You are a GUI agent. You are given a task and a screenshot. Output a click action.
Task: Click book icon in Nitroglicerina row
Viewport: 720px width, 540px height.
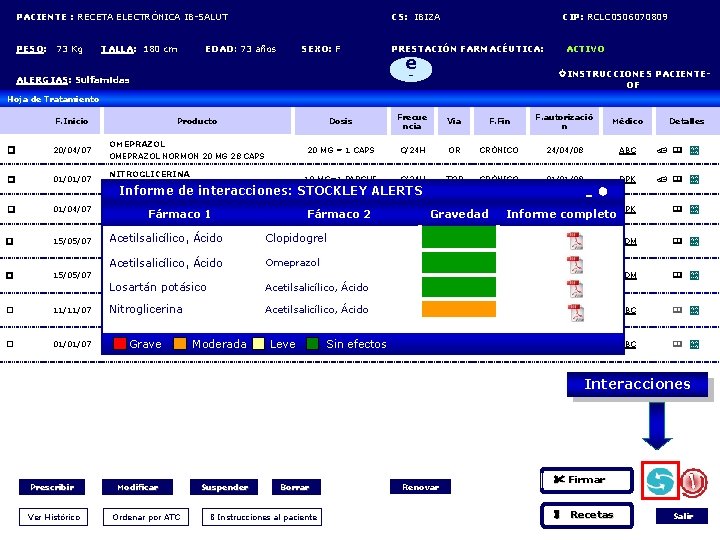click(677, 179)
